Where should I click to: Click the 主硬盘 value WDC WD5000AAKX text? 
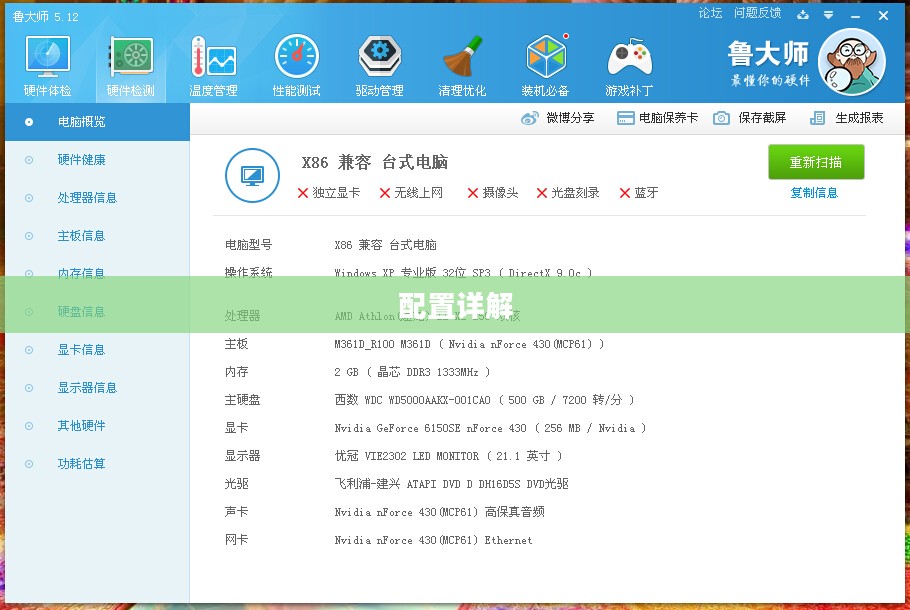pyautogui.click(x=484, y=400)
